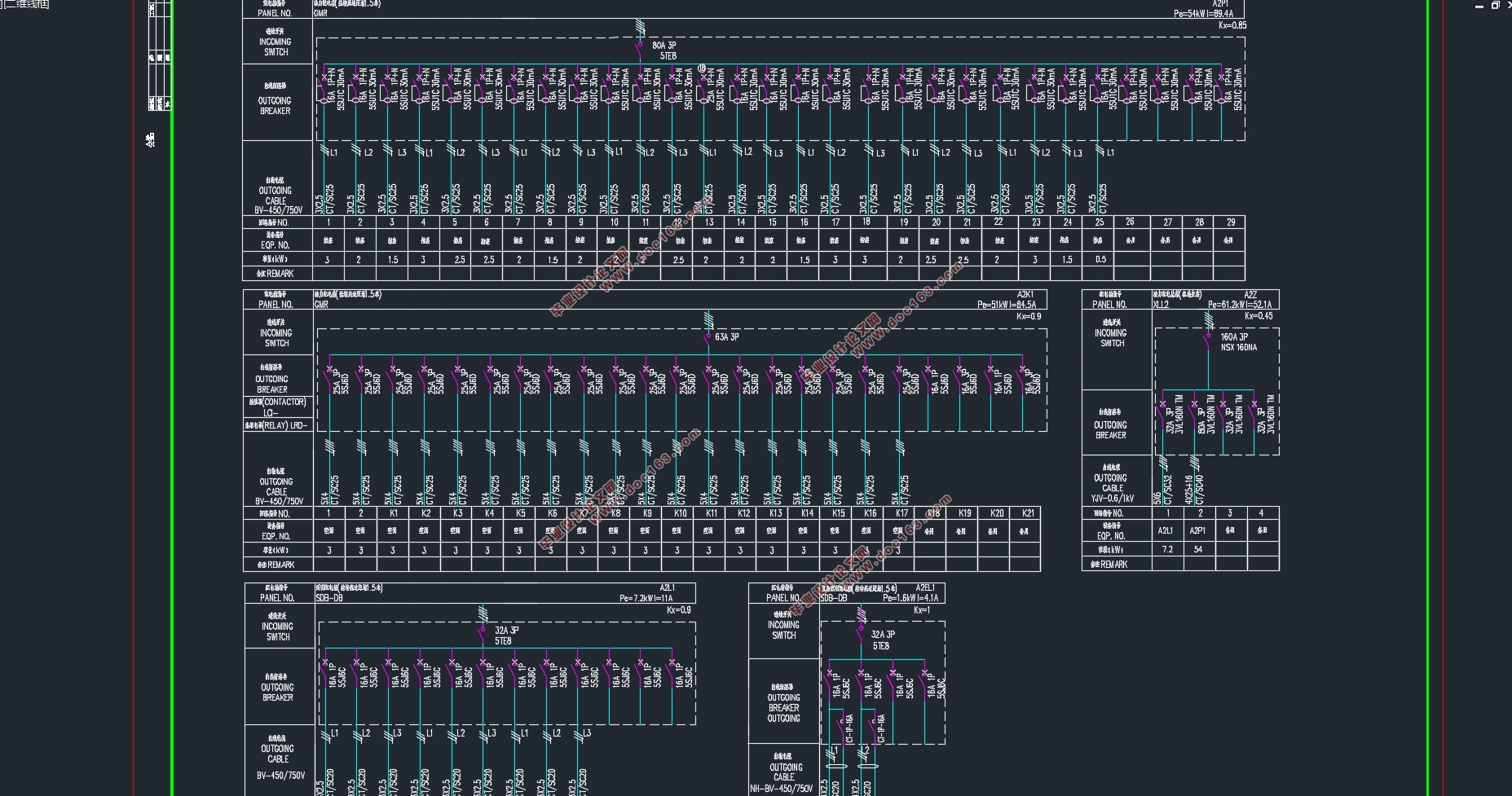
Task: Select the XLL2 panel number text
Action: (x=1161, y=305)
